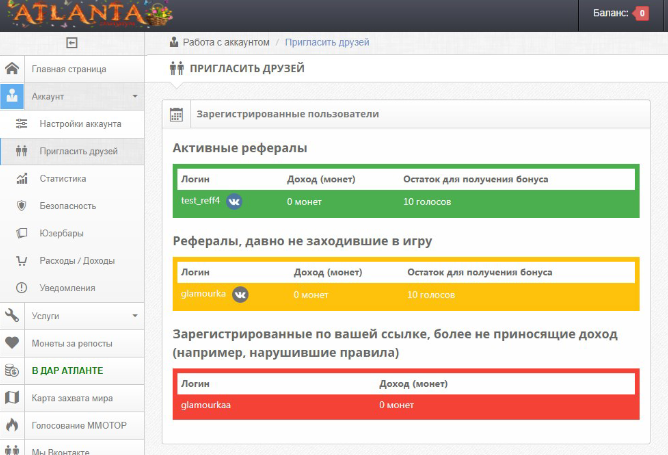
Task: Click people icon beside ПРИГЛАСИТЬ ДРУЗЕЙ title
Action: pos(177,68)
